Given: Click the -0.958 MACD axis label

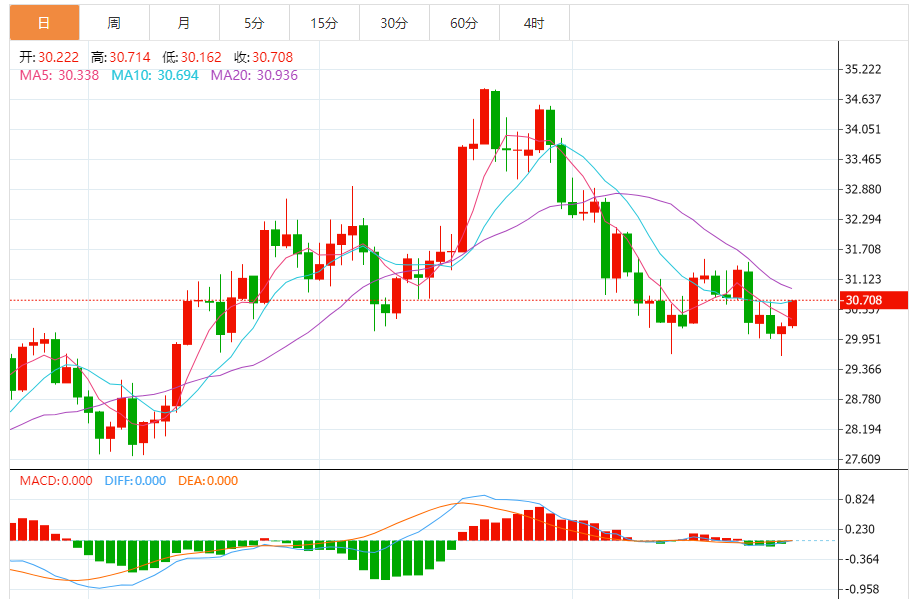Looking at the screenshot, I should [861, 589].
